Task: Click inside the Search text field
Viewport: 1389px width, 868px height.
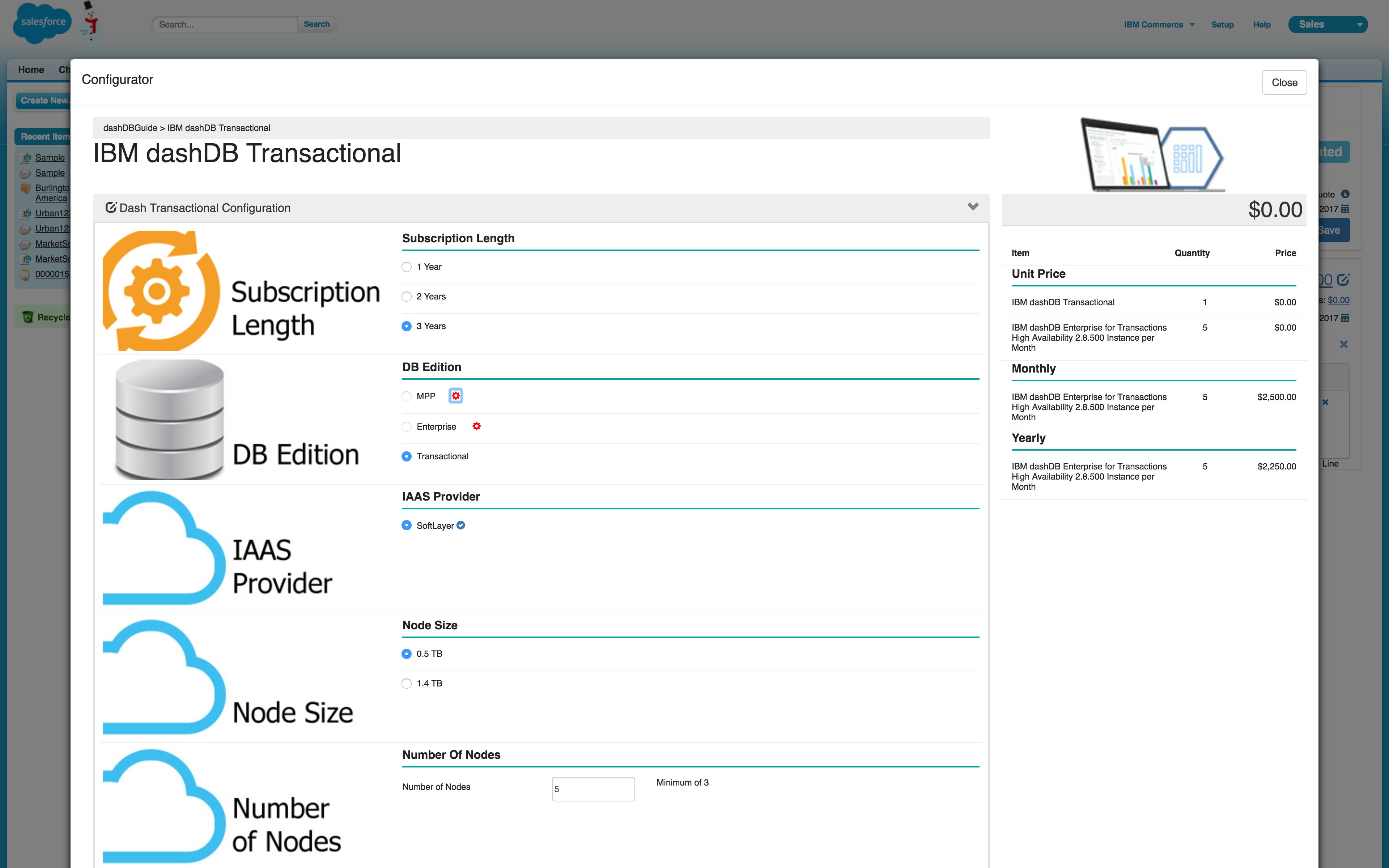Action: (224, 25)
